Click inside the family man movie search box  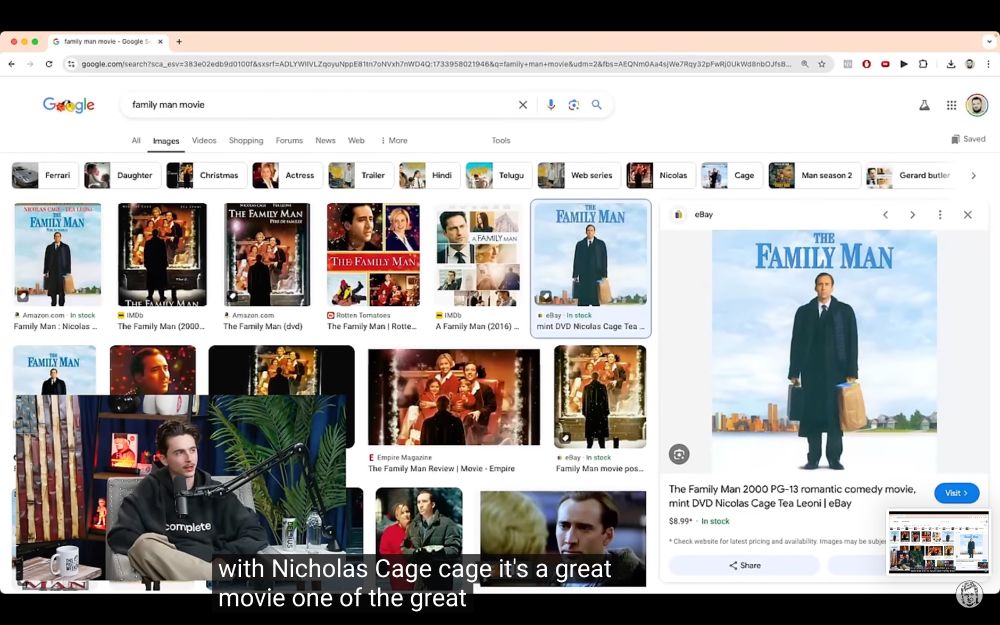(319, 105)
